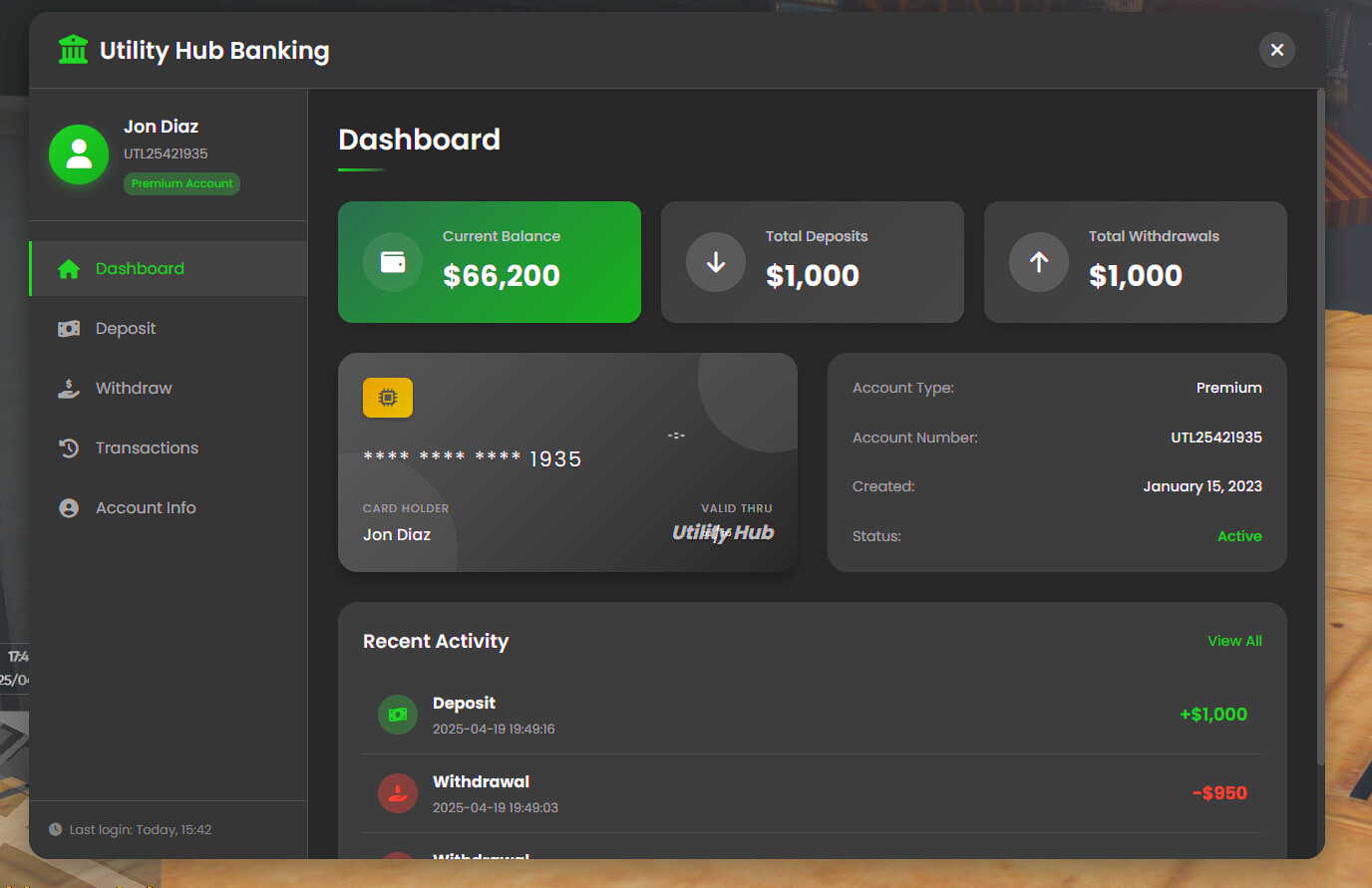This screenshot has width=1372, height=888.
Task: Close the Utility Hub Banking window
Action: (1277, 50)
